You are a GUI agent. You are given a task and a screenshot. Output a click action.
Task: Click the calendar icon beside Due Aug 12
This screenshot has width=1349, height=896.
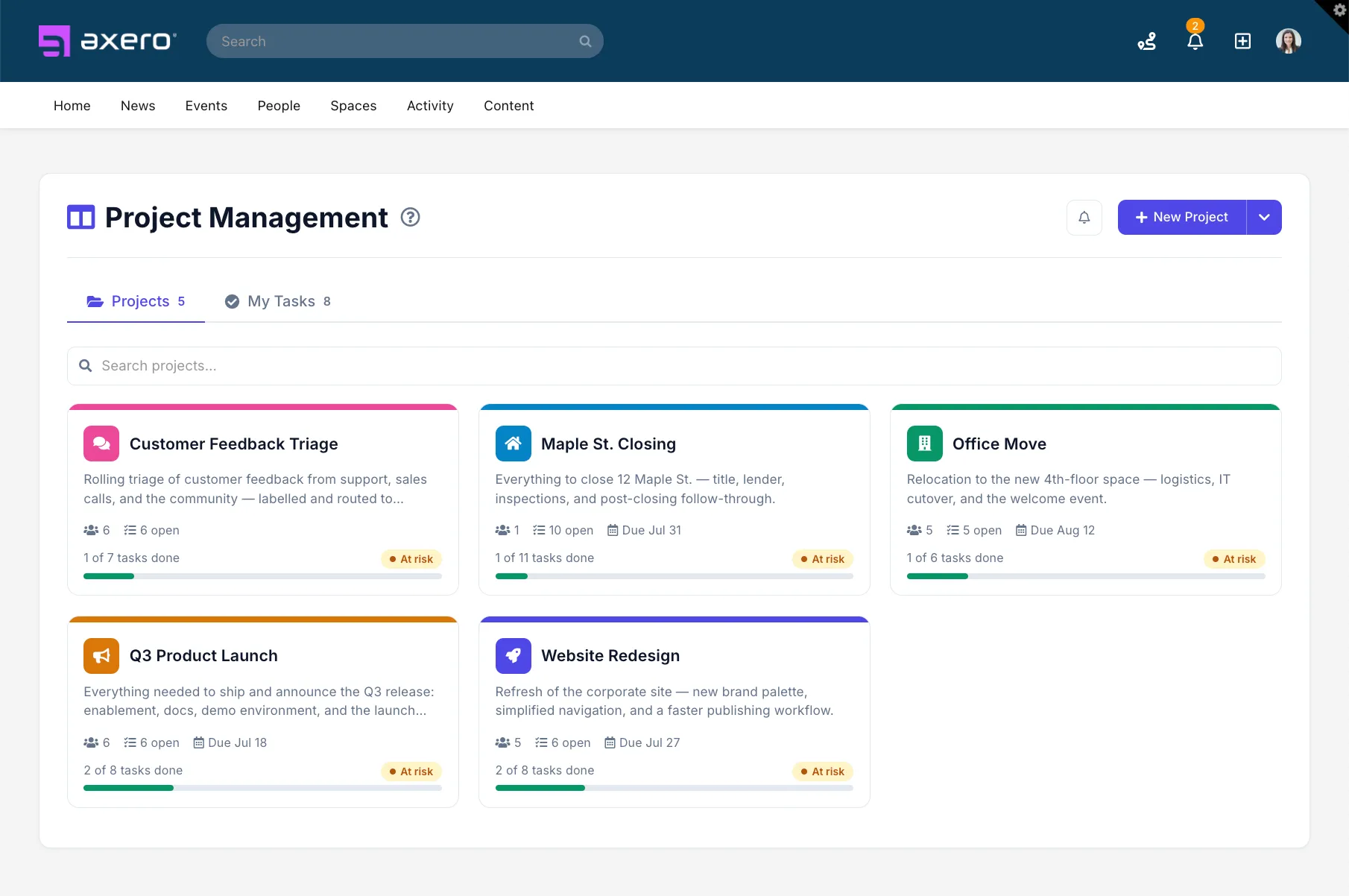click(x=1021, y=530)
